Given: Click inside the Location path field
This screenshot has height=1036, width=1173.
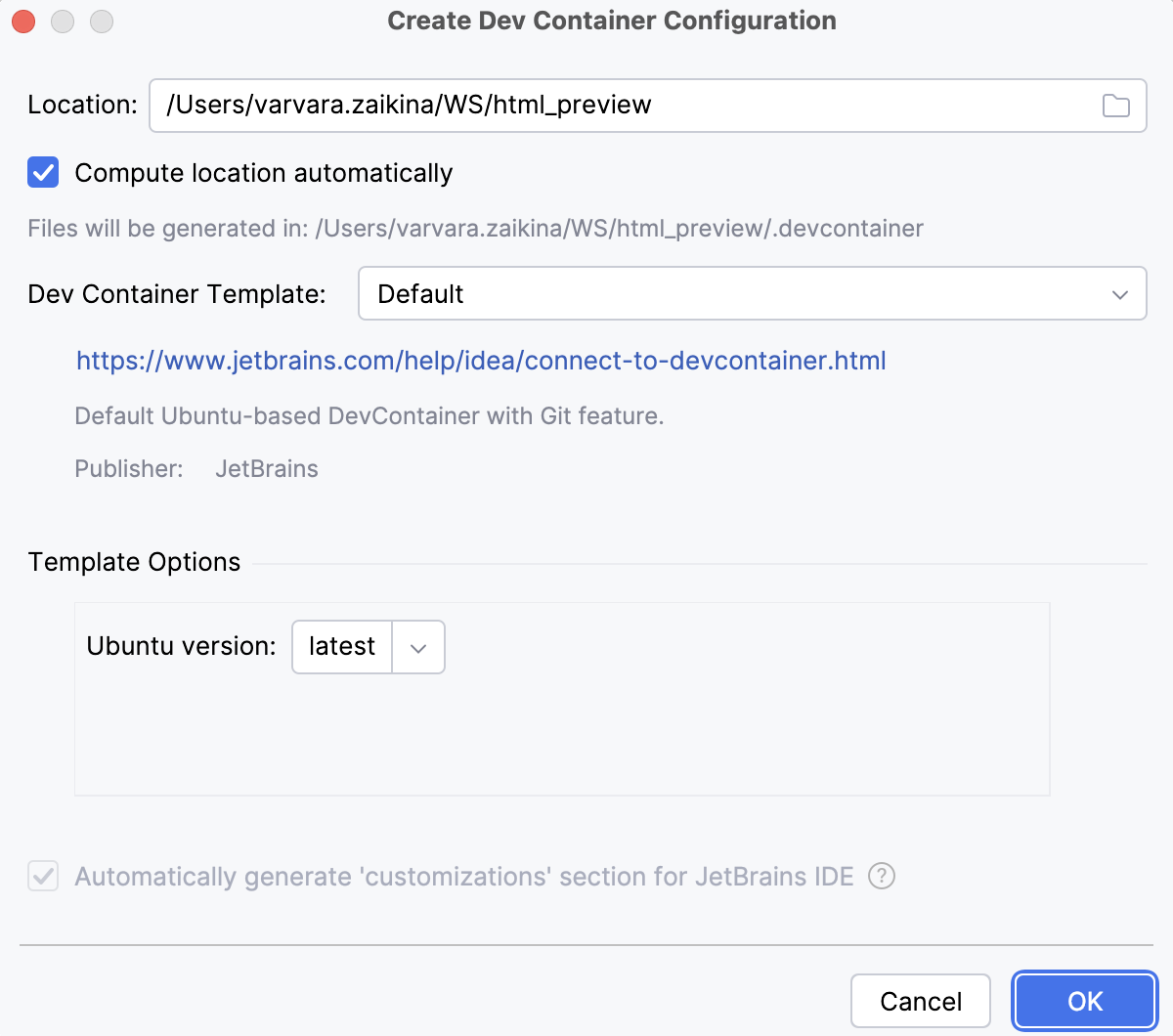Looking at the screenshot, I should tap(586, 105).
